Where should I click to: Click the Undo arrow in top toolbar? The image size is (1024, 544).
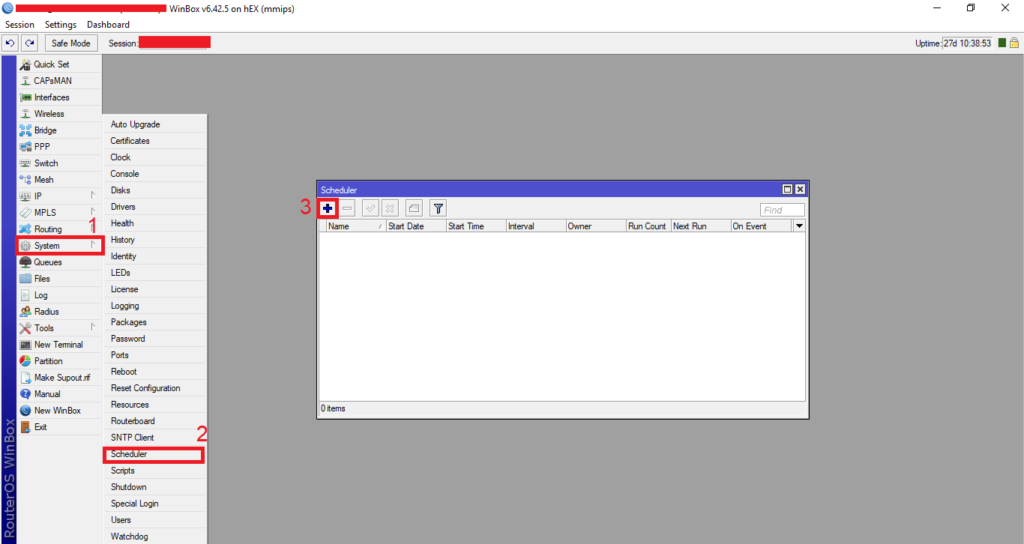pos(10,43)
